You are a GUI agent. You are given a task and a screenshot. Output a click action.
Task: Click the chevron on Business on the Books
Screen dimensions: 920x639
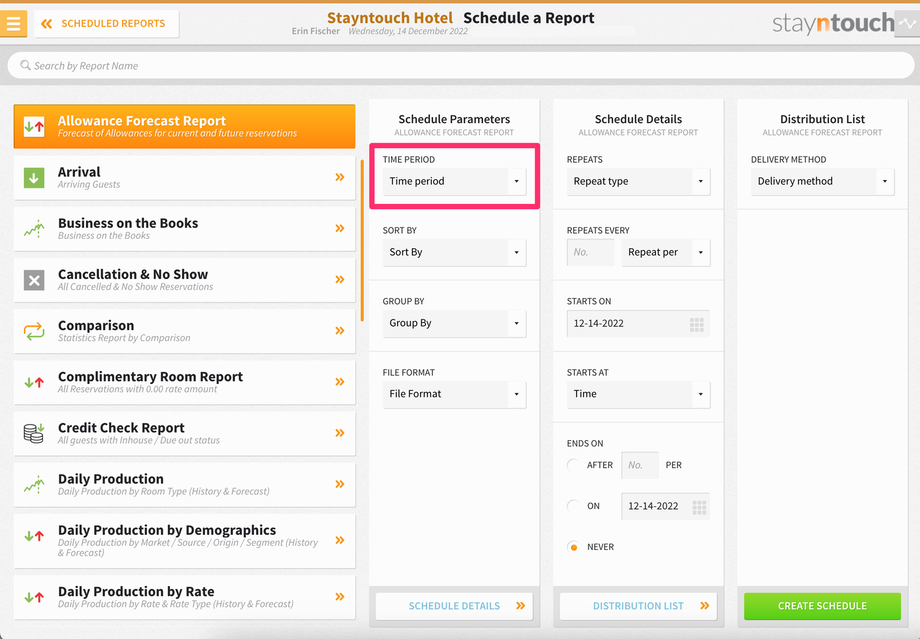tap(340, 228)
